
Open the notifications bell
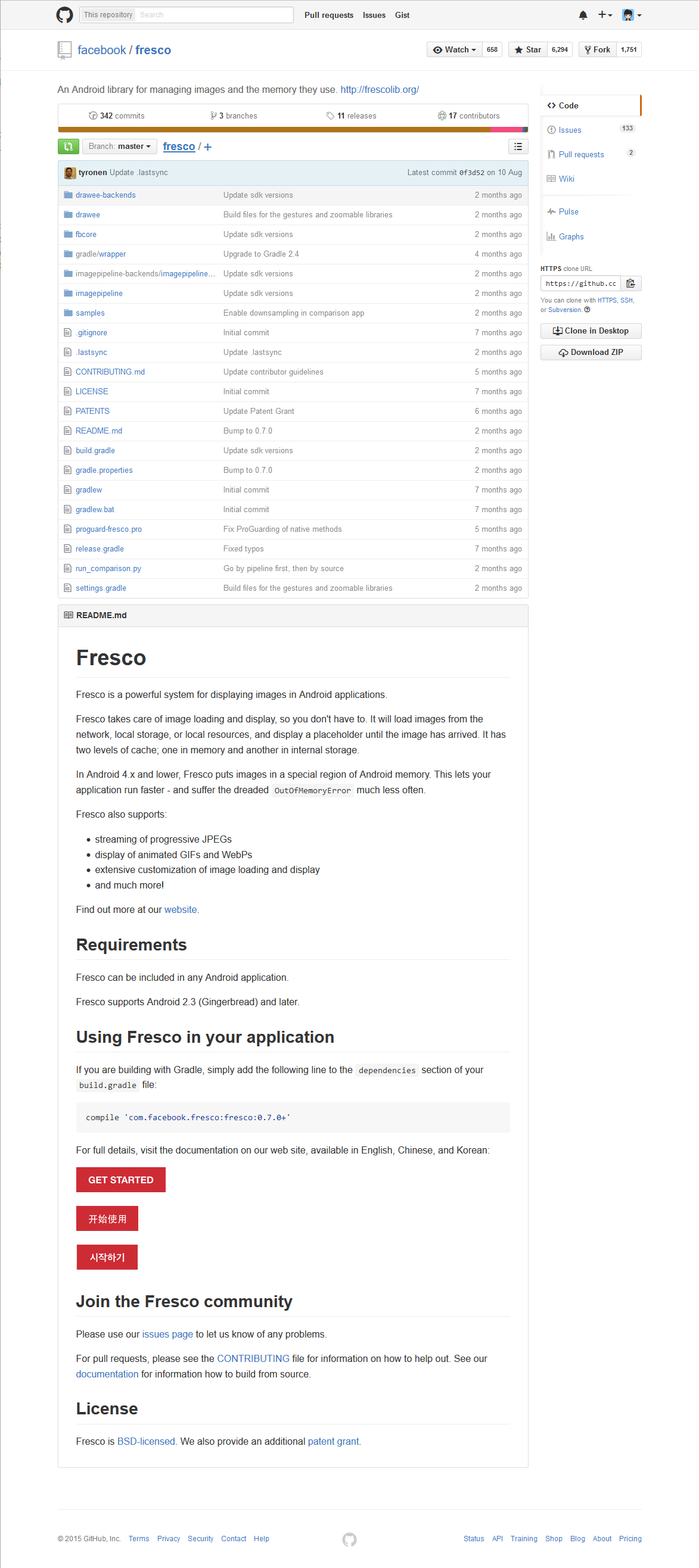(583, 15)
